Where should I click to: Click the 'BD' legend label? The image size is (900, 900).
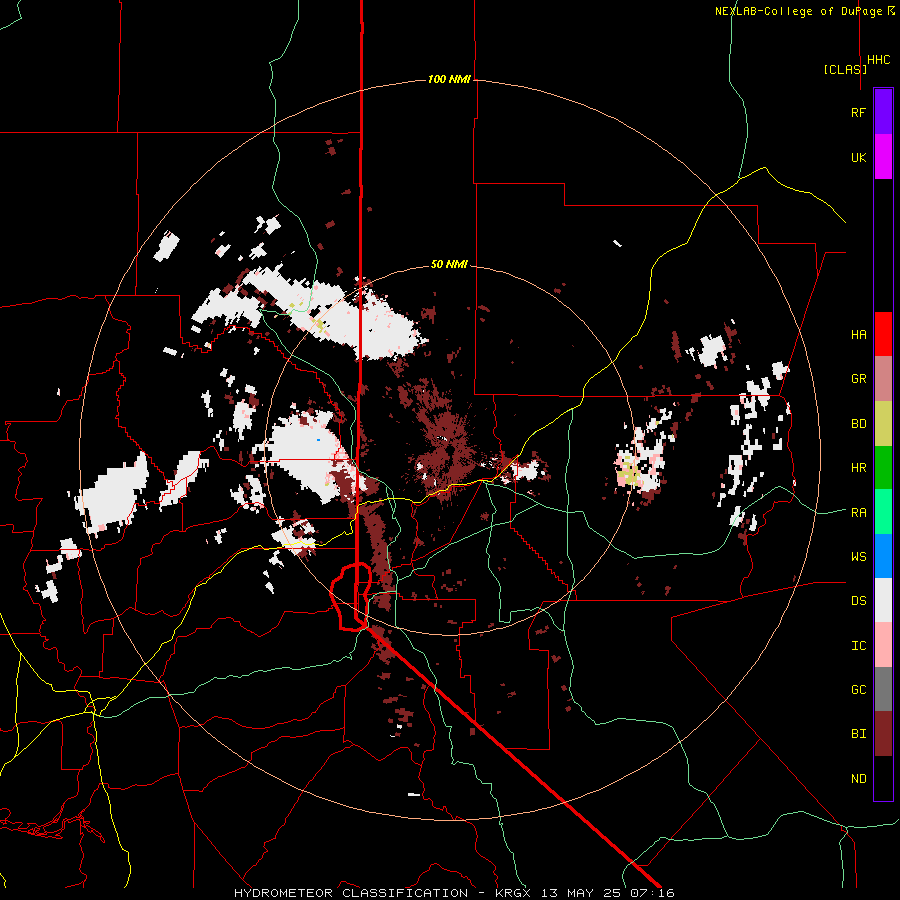tap(858, 424)
